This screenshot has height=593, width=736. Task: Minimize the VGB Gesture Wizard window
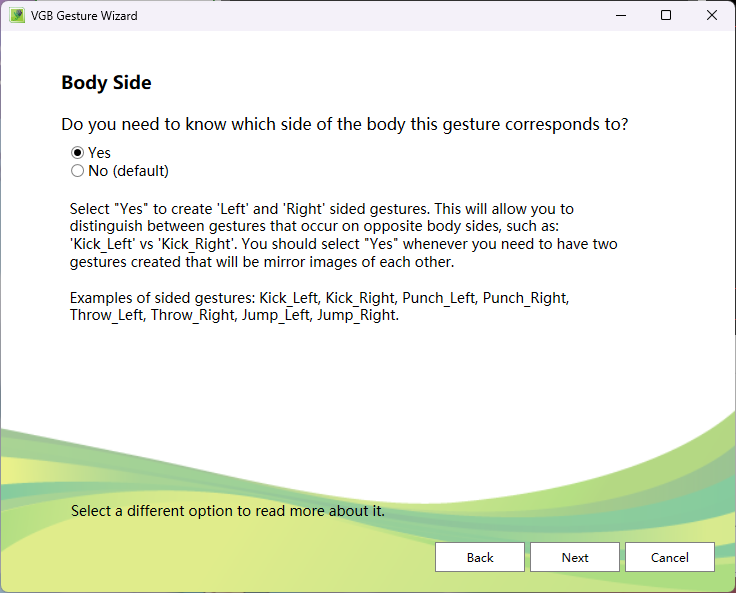620,16
